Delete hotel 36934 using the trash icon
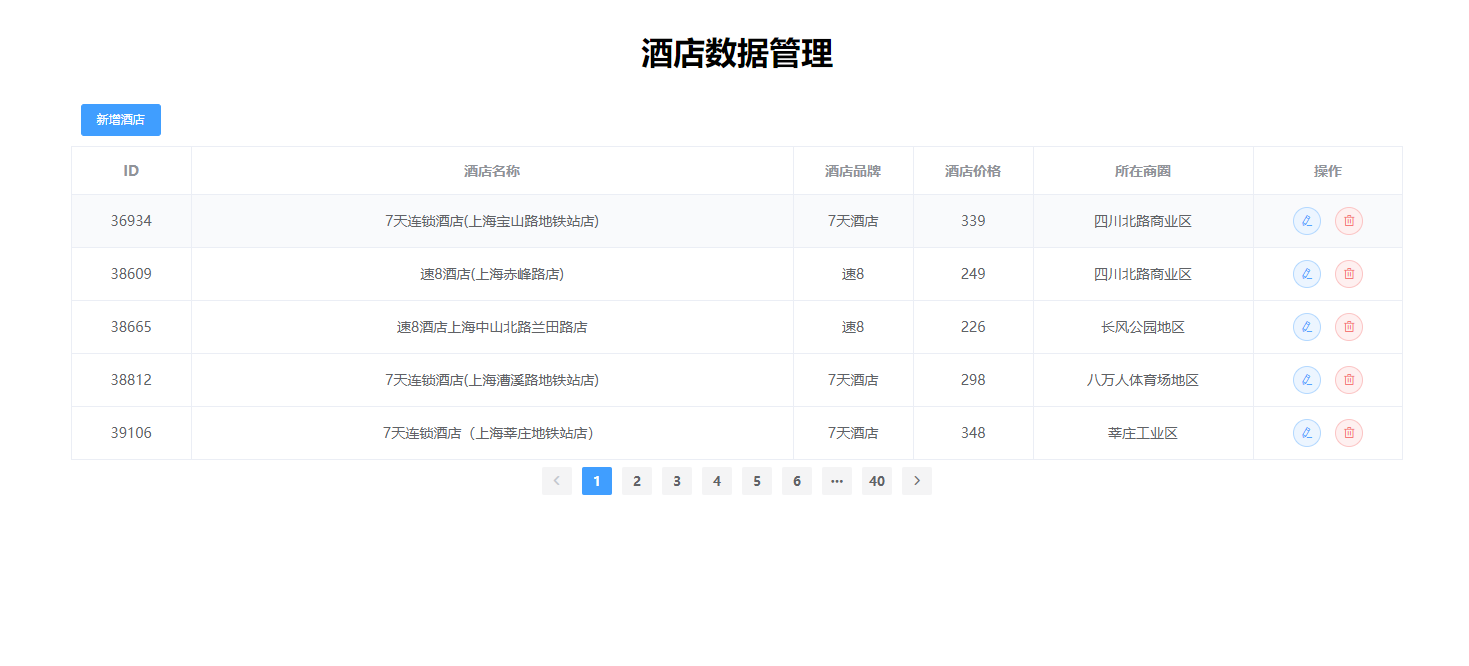This screenshot has height=666, width=1469. 1348,221
